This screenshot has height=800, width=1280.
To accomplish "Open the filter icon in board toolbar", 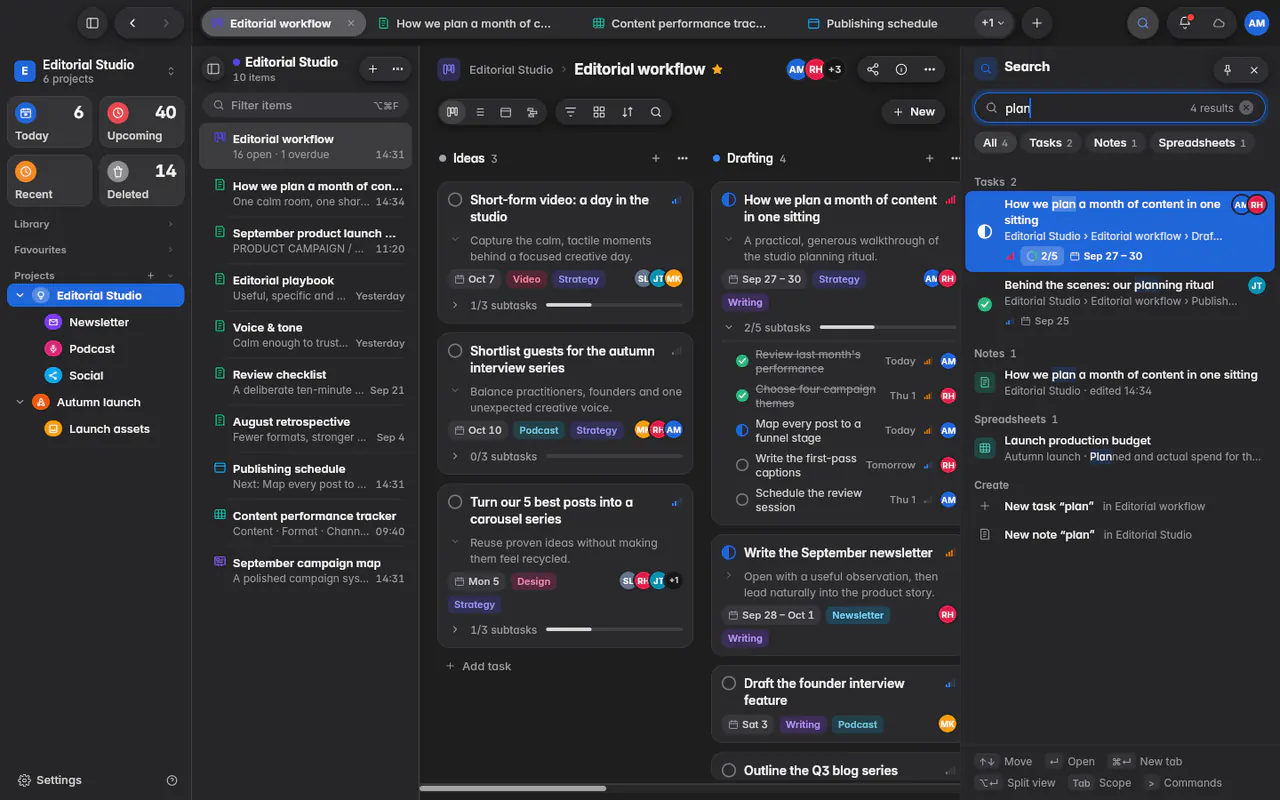I will click(x=571, y=112).
